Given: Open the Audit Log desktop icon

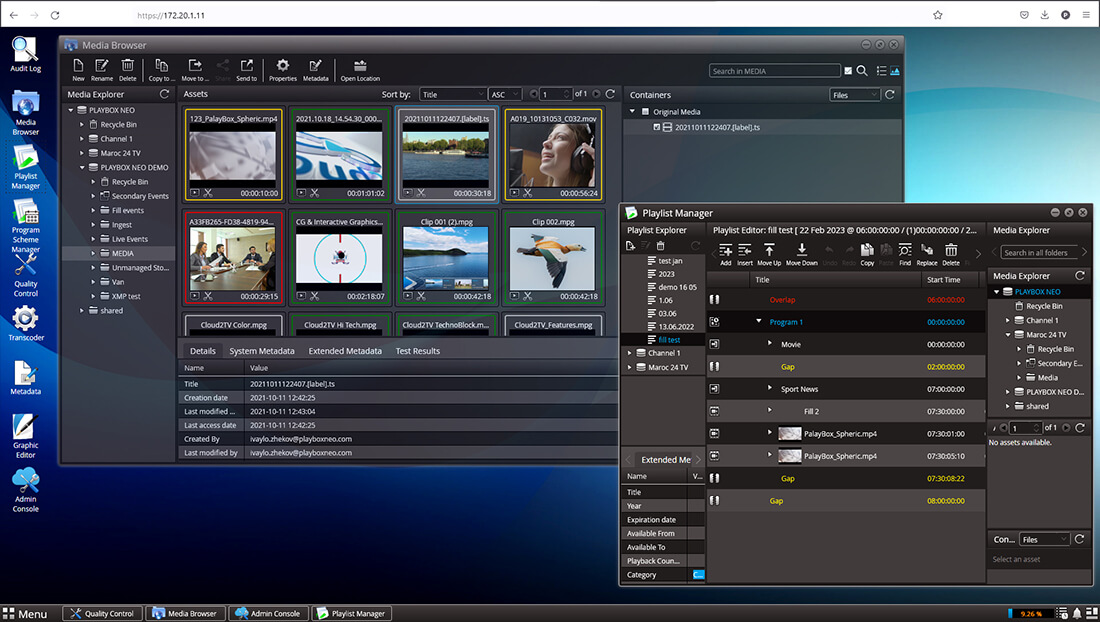Looking at the screenshot, I should tap(25, 55).
